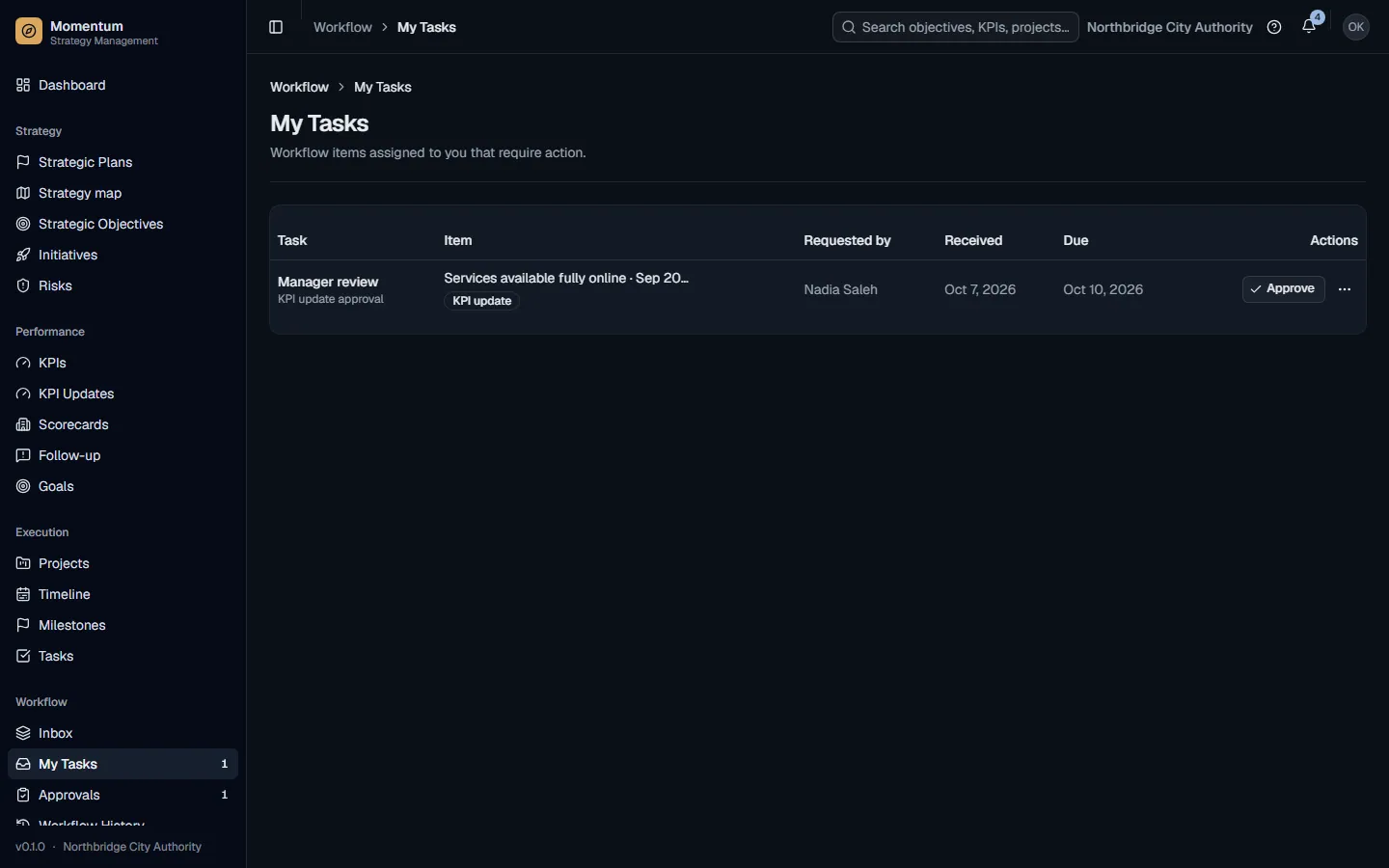Image resolution: width=1389 pixels, height=868 pixels.
Task: Open KPIs in Performance section
Action: pyautogui.click(x=123, y=363)
